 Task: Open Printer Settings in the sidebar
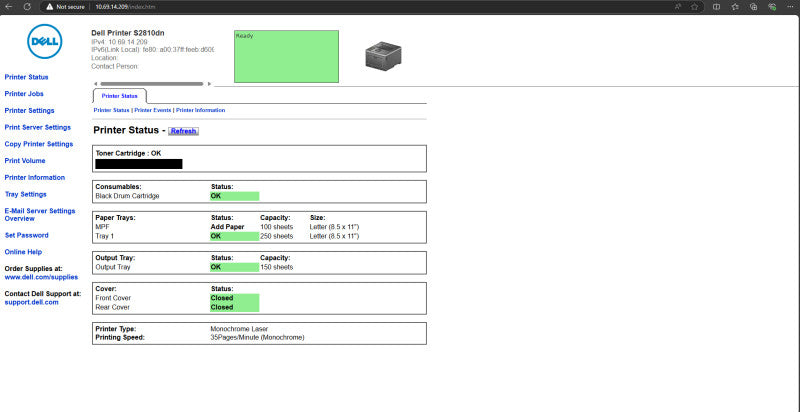click(x=30, y=111)
